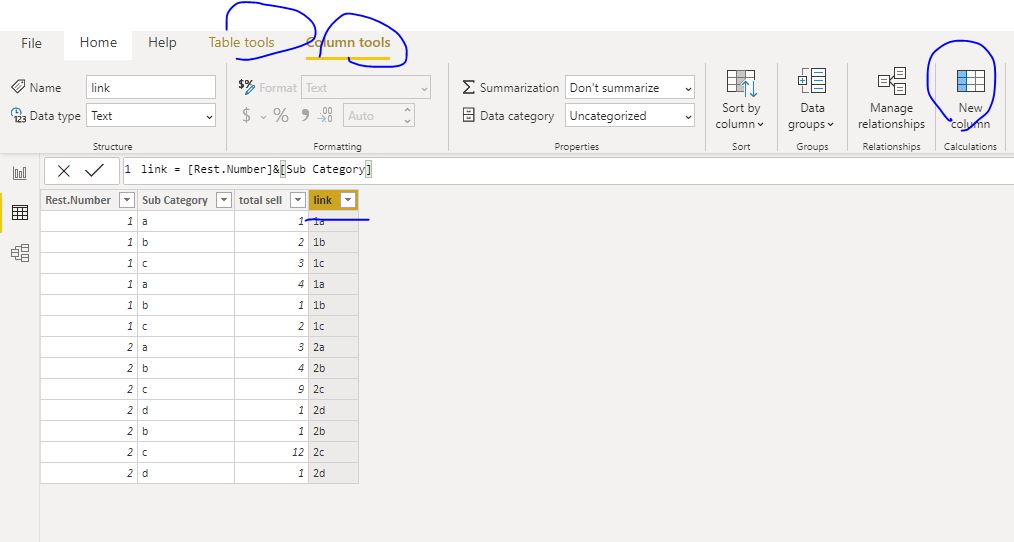This screenshot has width=1014, height=542.
Task: Switch to Data view icon
Action: [x=20, y=213]
